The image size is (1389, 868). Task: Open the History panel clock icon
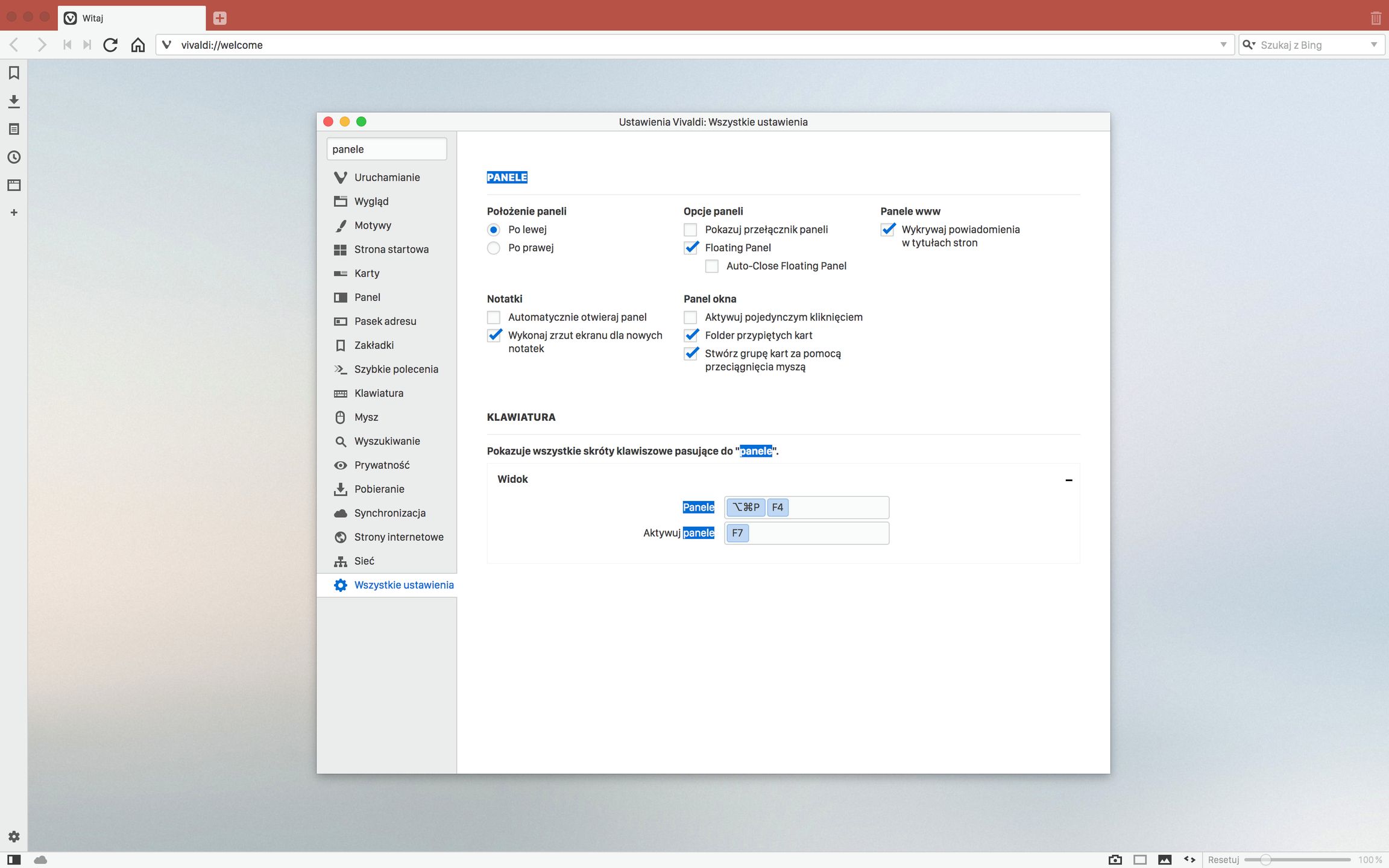14,157
